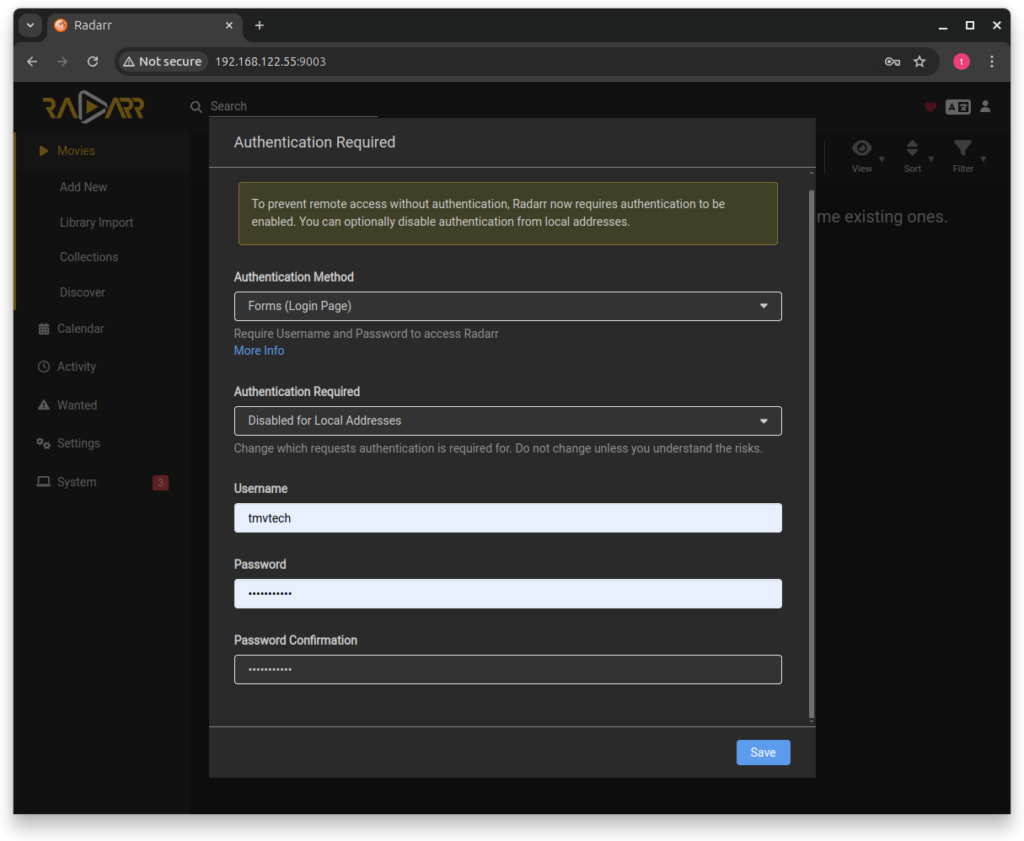Image resolution: width=1024 pixels, height=841 pixels.
Task: Expand the Authentication Required dropdown
Action: (507, 421)
